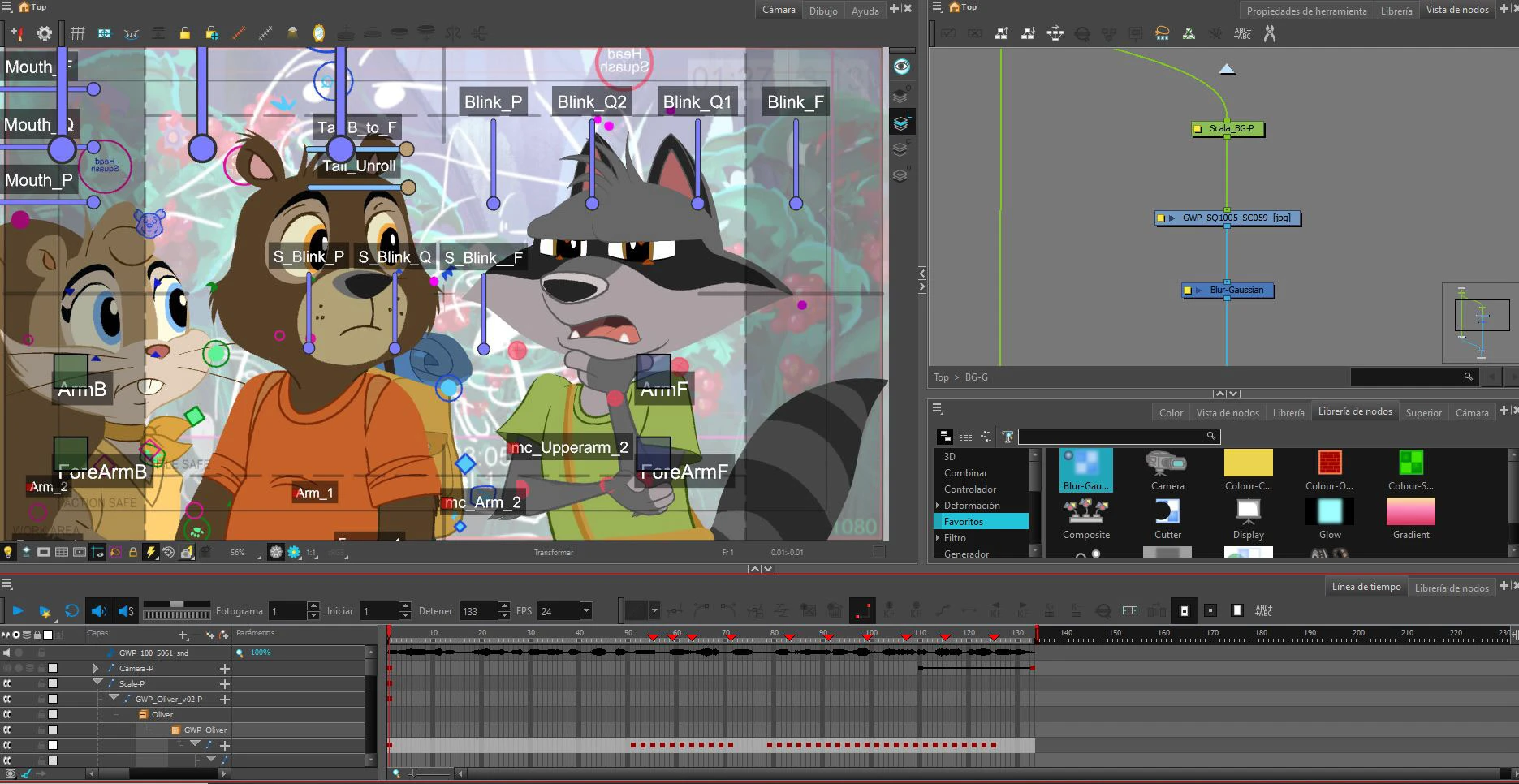Toggle sound playback speaker icon

(98, 611)
